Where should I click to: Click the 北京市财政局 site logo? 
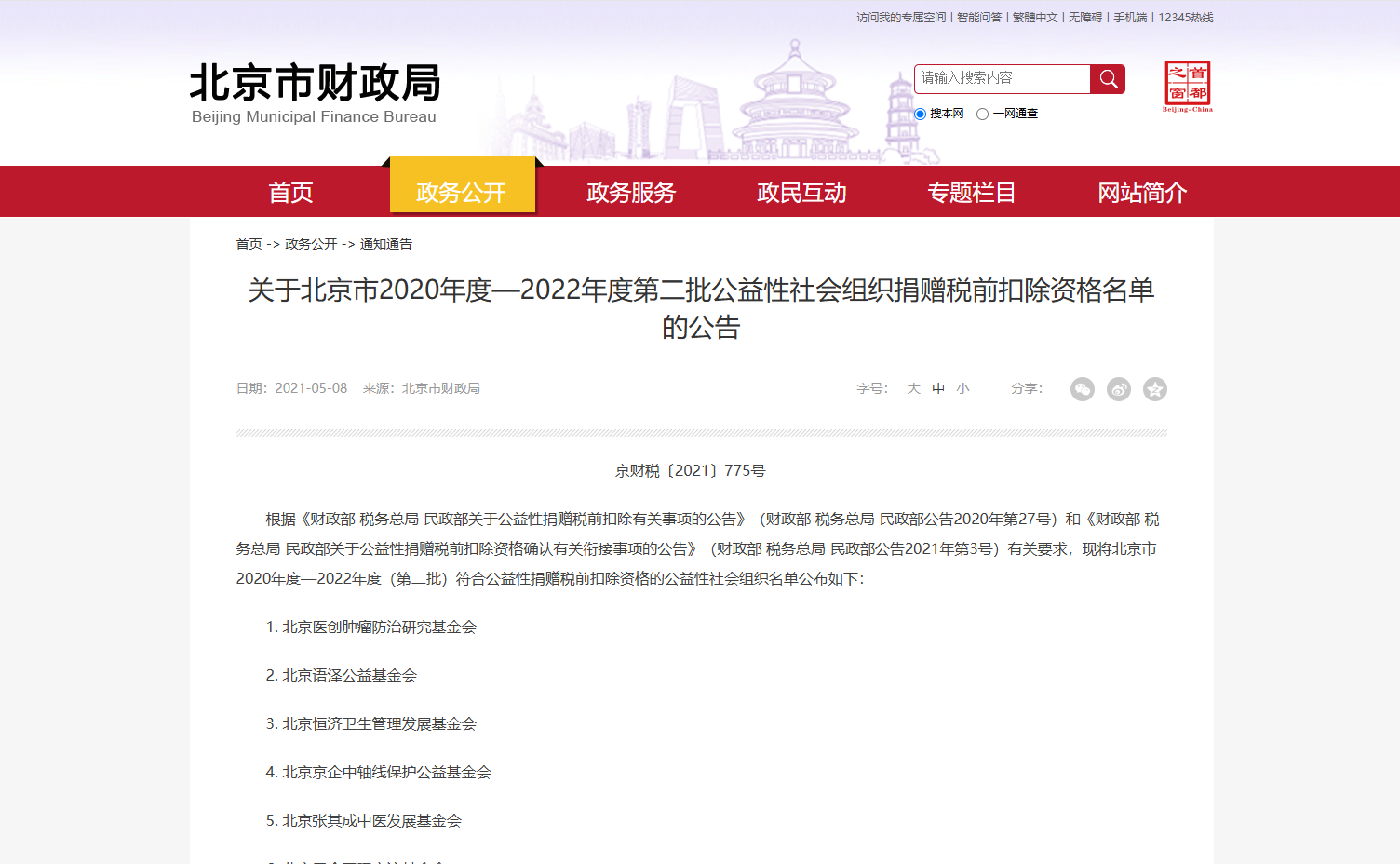315,94
